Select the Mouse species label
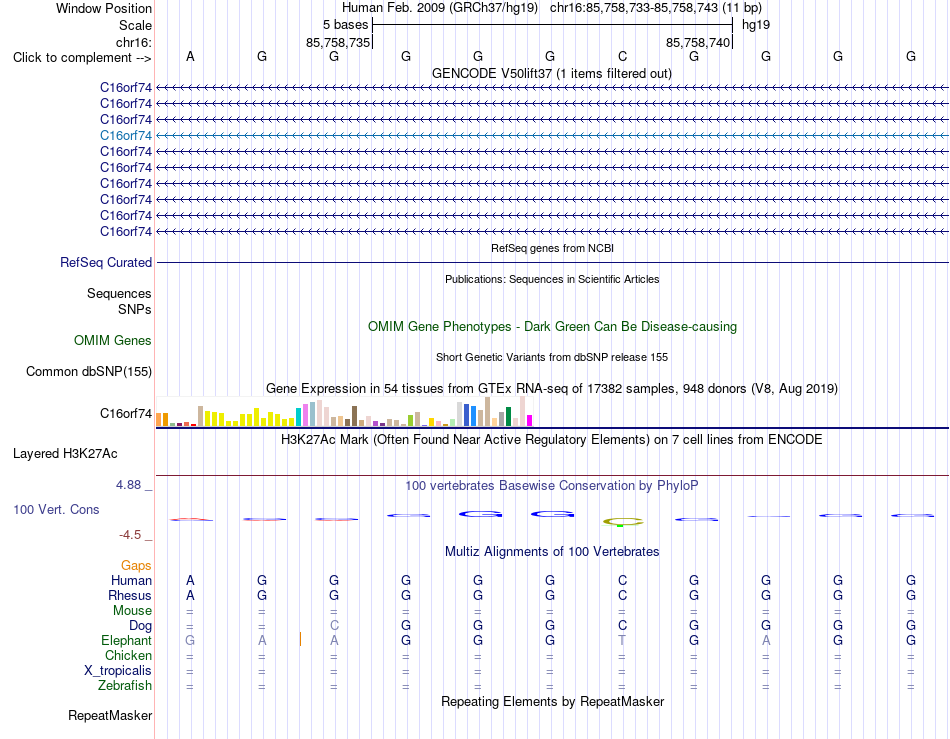950x739 pixels. 132,611
